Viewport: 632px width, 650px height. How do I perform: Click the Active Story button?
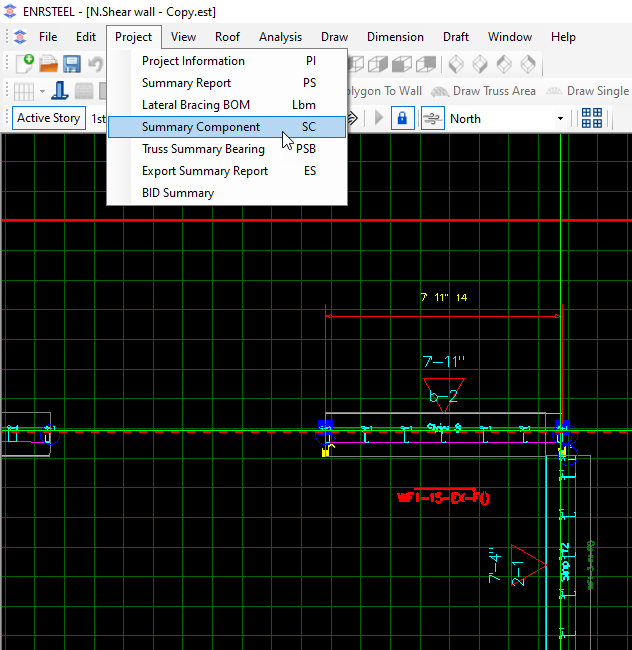point(48,118)
